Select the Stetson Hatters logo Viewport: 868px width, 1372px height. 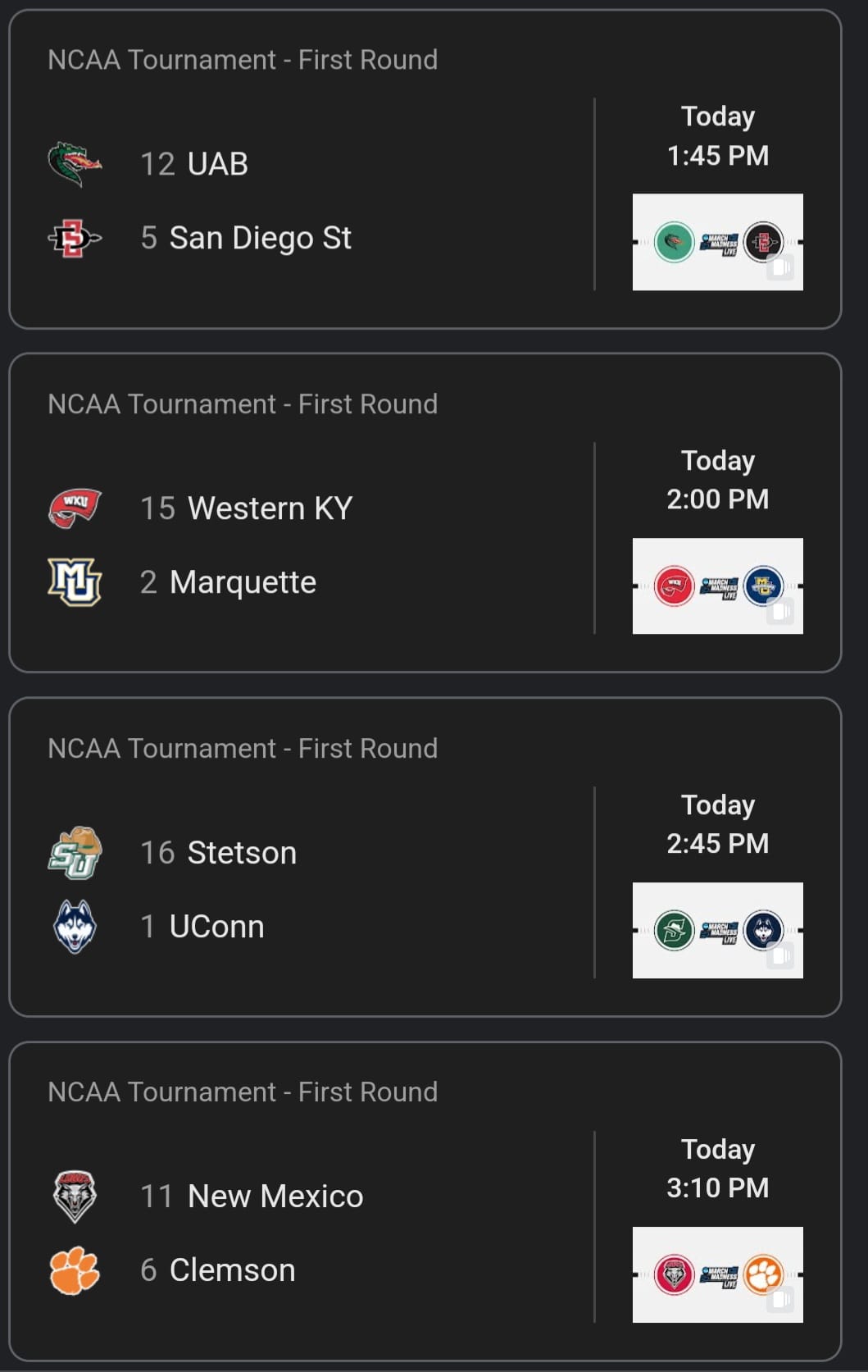tap(75, 853)
